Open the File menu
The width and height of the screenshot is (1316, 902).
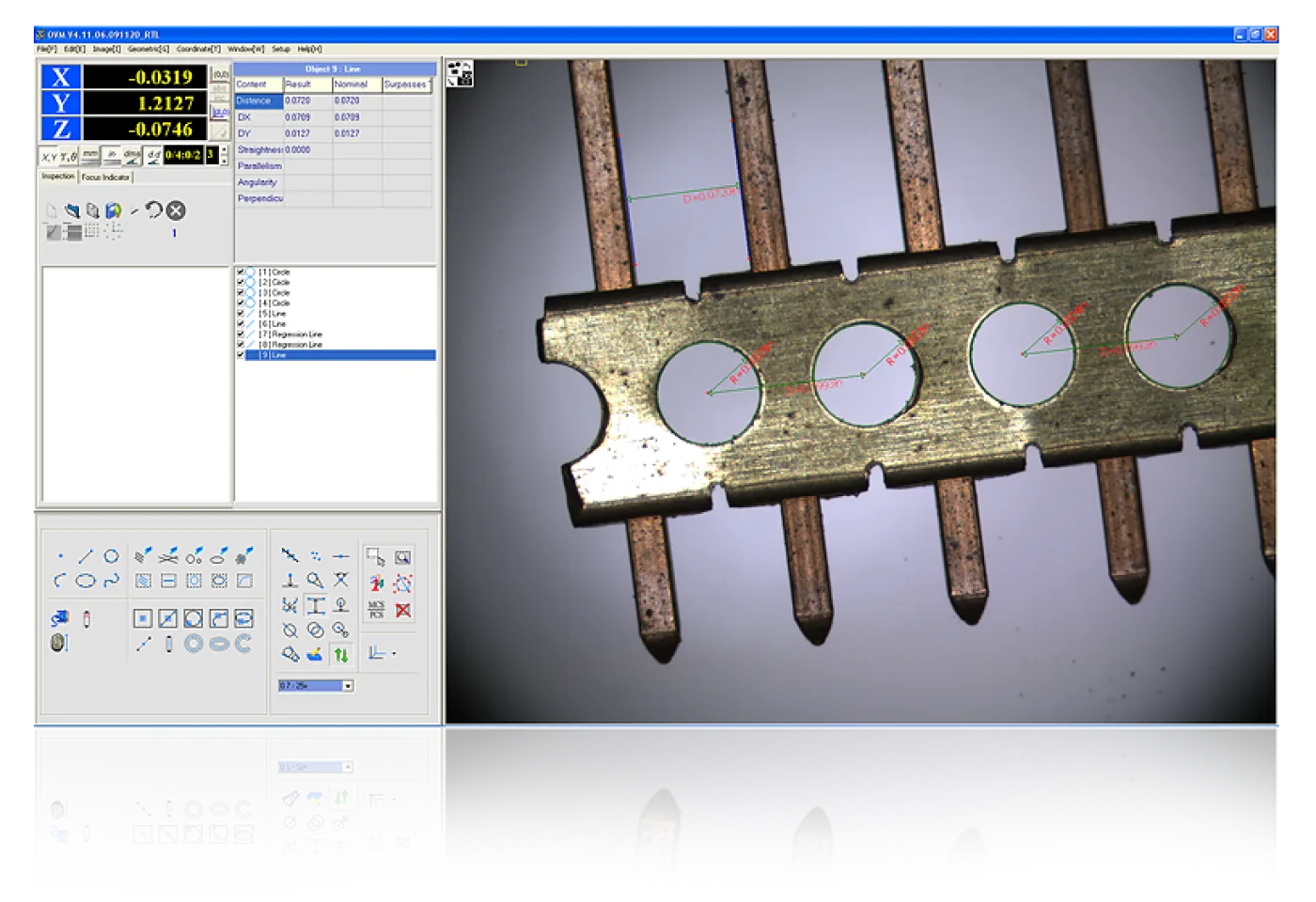pyautogui.click(x=47, y=49)
